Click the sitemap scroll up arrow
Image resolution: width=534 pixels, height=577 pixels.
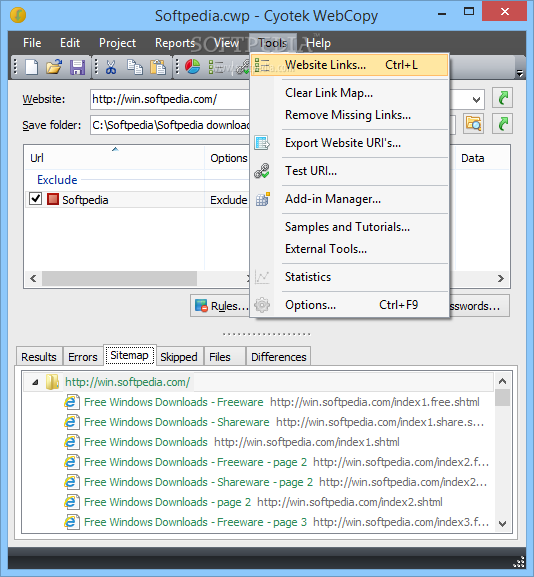point(502,381)
